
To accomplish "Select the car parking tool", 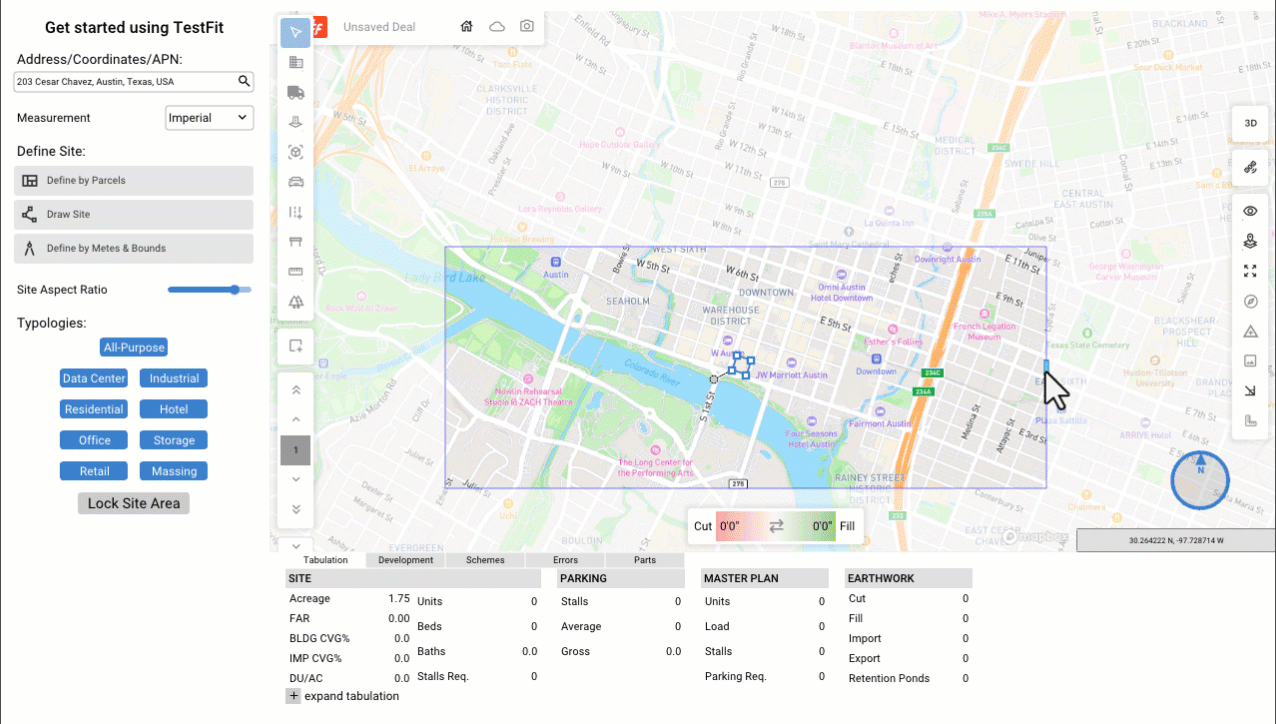I will coord(295,182).
